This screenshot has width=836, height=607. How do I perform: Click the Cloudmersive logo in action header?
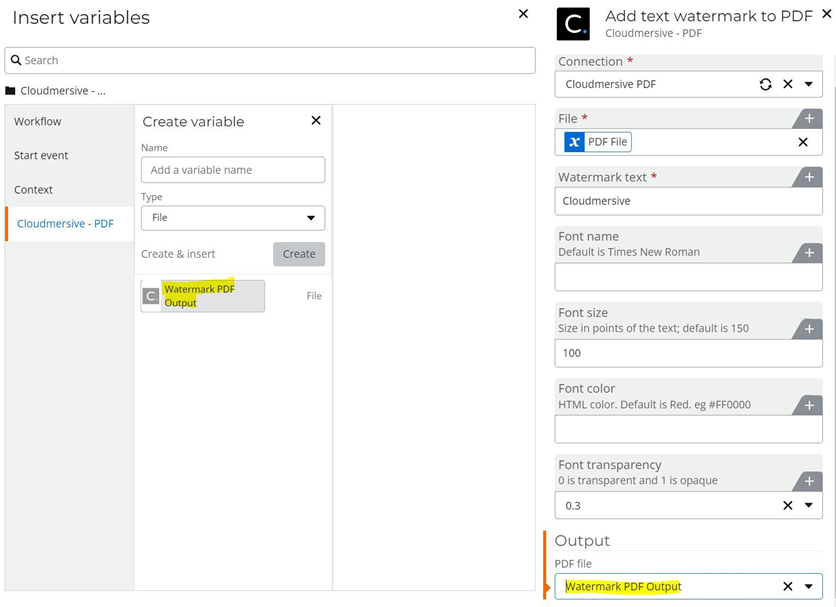tap(573, 24)
